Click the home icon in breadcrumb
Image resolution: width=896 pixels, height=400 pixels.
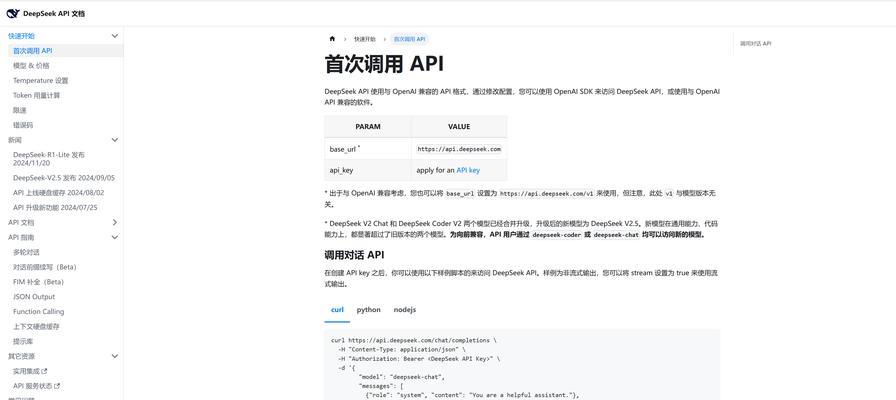[x=332, y=39]
